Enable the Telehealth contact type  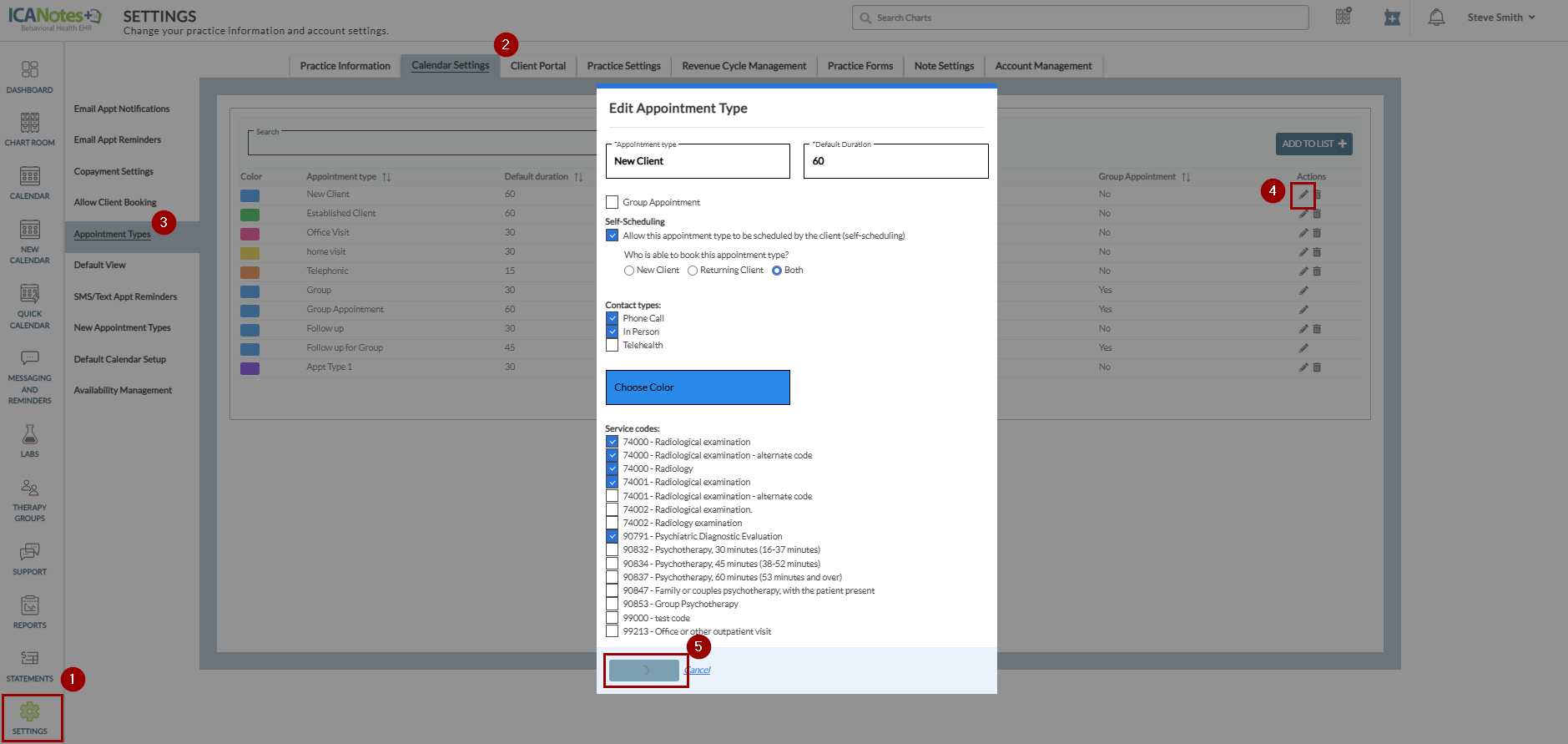click(613, 345)
